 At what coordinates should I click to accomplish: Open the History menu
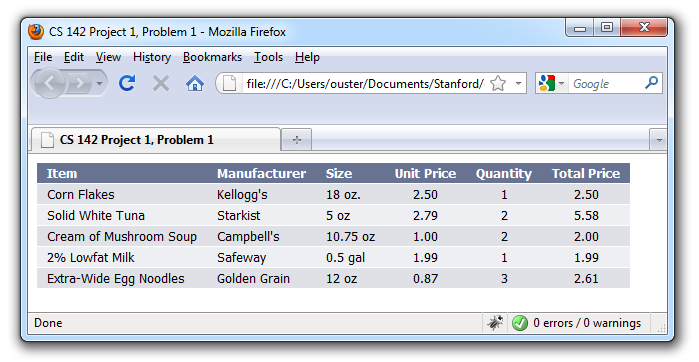point(152,57)
